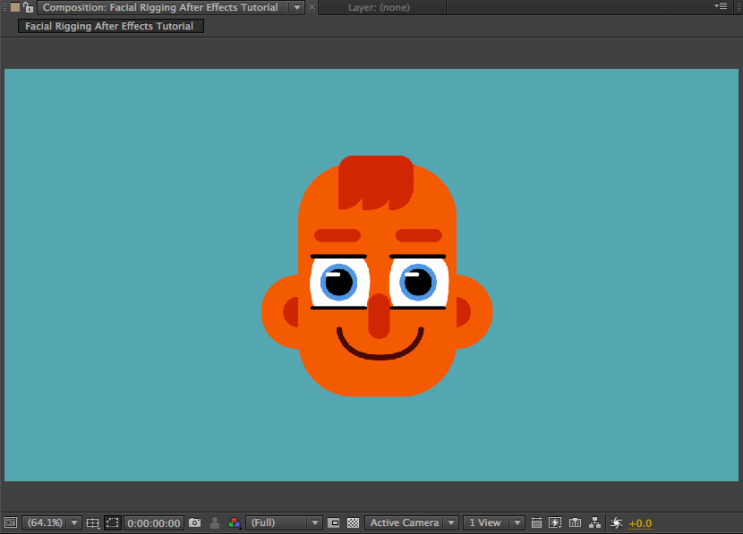Select the Composition: Facial Rigging After Effects Tutorial tab

coord(160,8)
